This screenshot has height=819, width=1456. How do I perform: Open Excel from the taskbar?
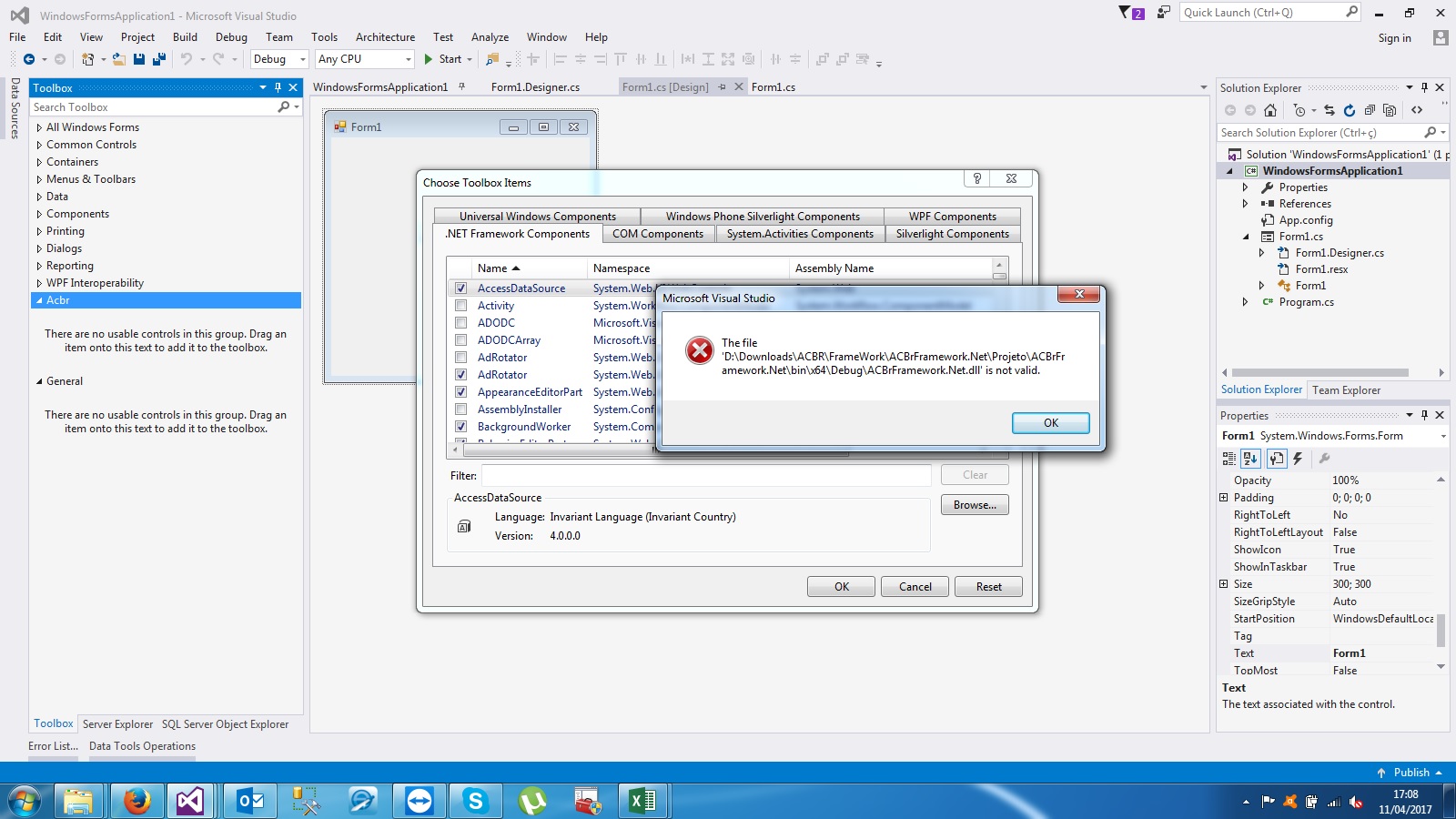[x=642, y=801]
